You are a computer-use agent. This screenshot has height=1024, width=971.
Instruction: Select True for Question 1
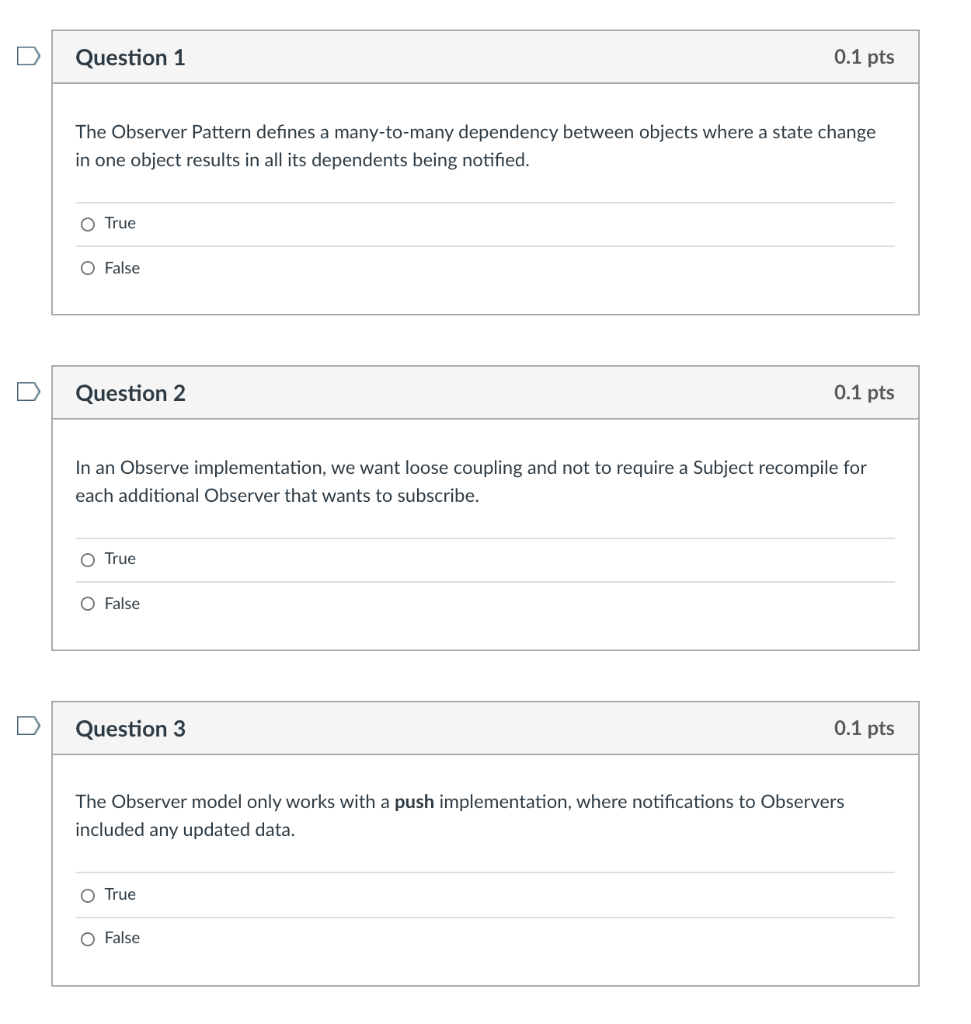[89, 223]
